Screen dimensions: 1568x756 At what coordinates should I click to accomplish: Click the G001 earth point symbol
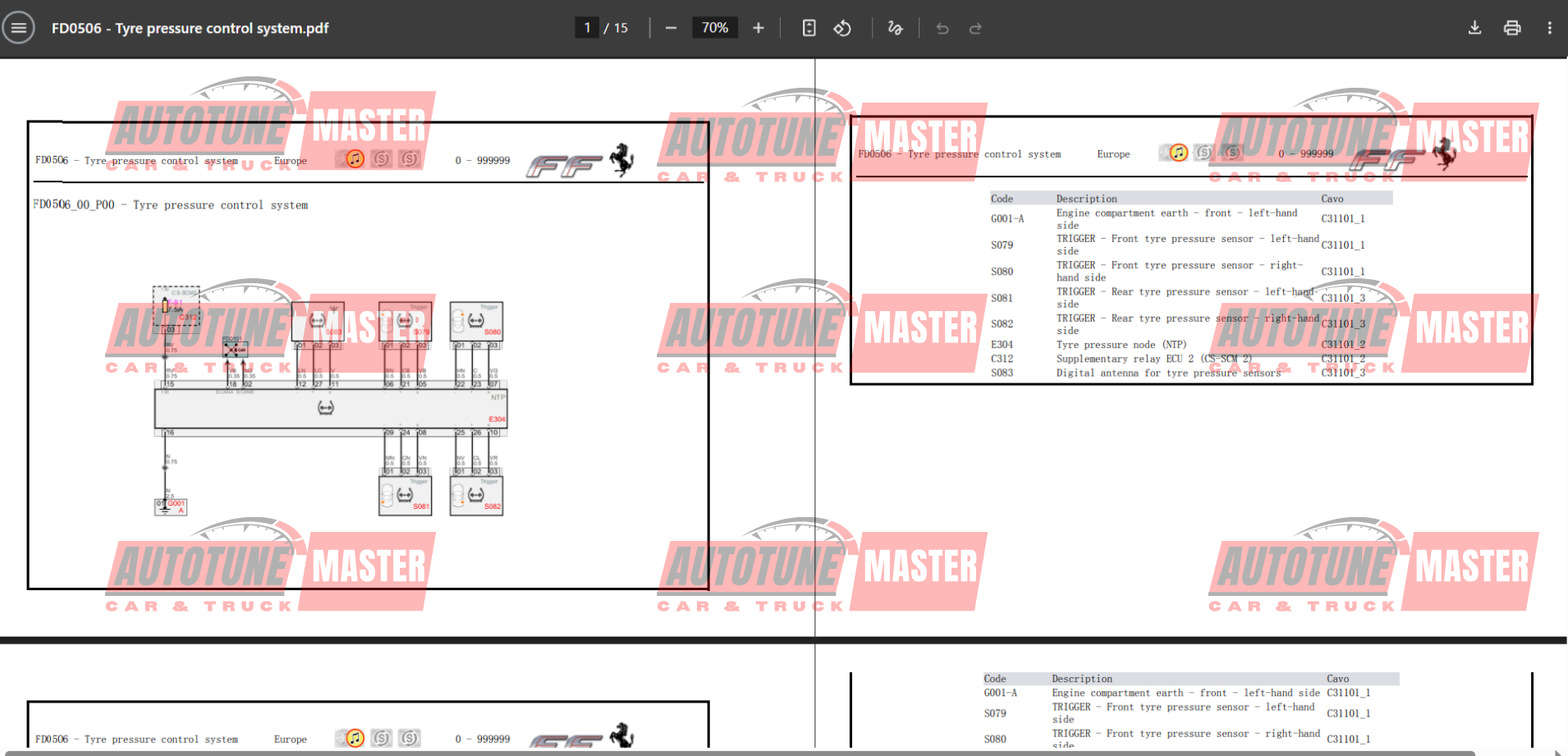(171, 506)
